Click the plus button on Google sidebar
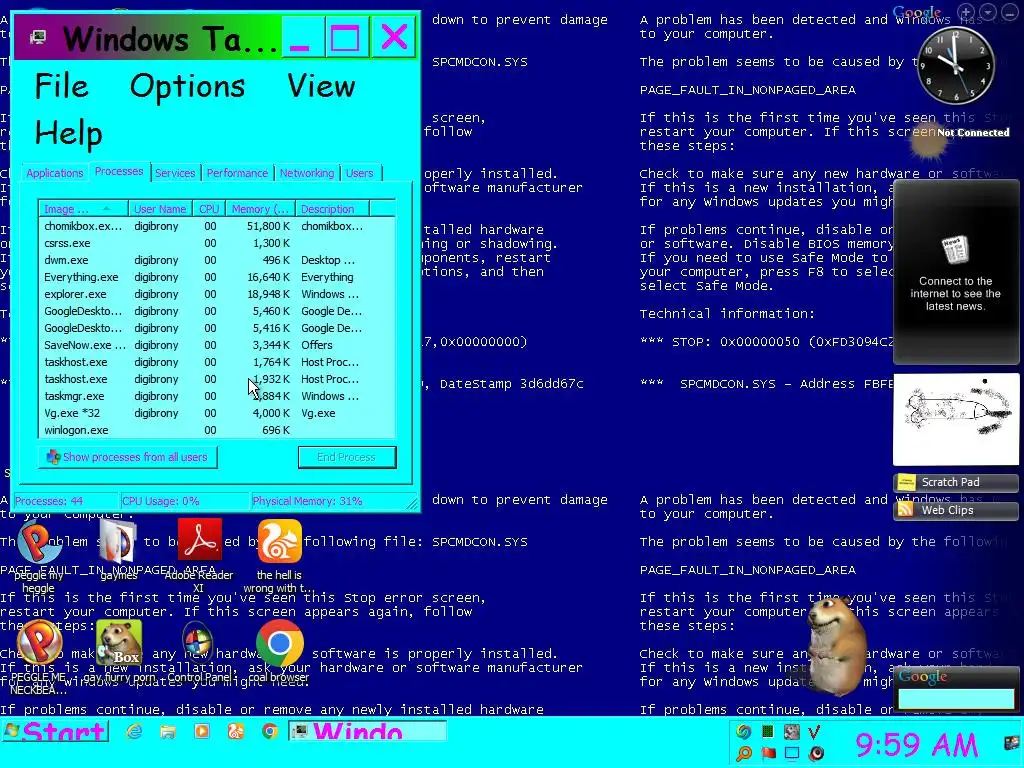The image size is (1024, 768). 967,12
